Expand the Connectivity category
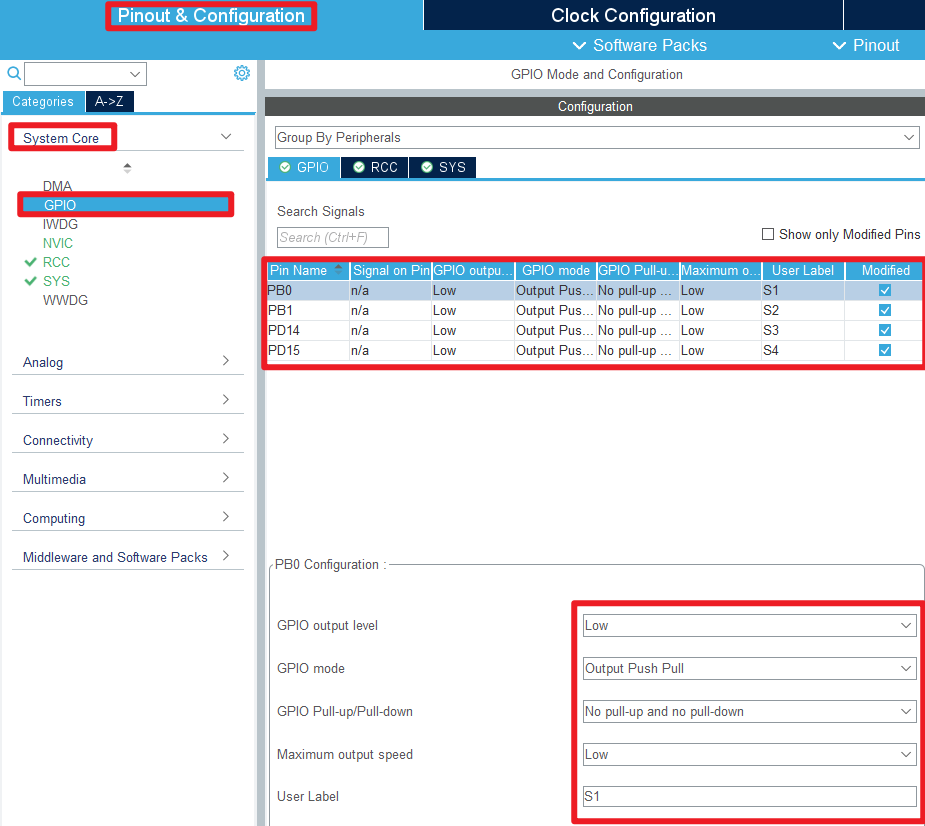The width and height of the screenshot is (925, 826). click(226, 438)
